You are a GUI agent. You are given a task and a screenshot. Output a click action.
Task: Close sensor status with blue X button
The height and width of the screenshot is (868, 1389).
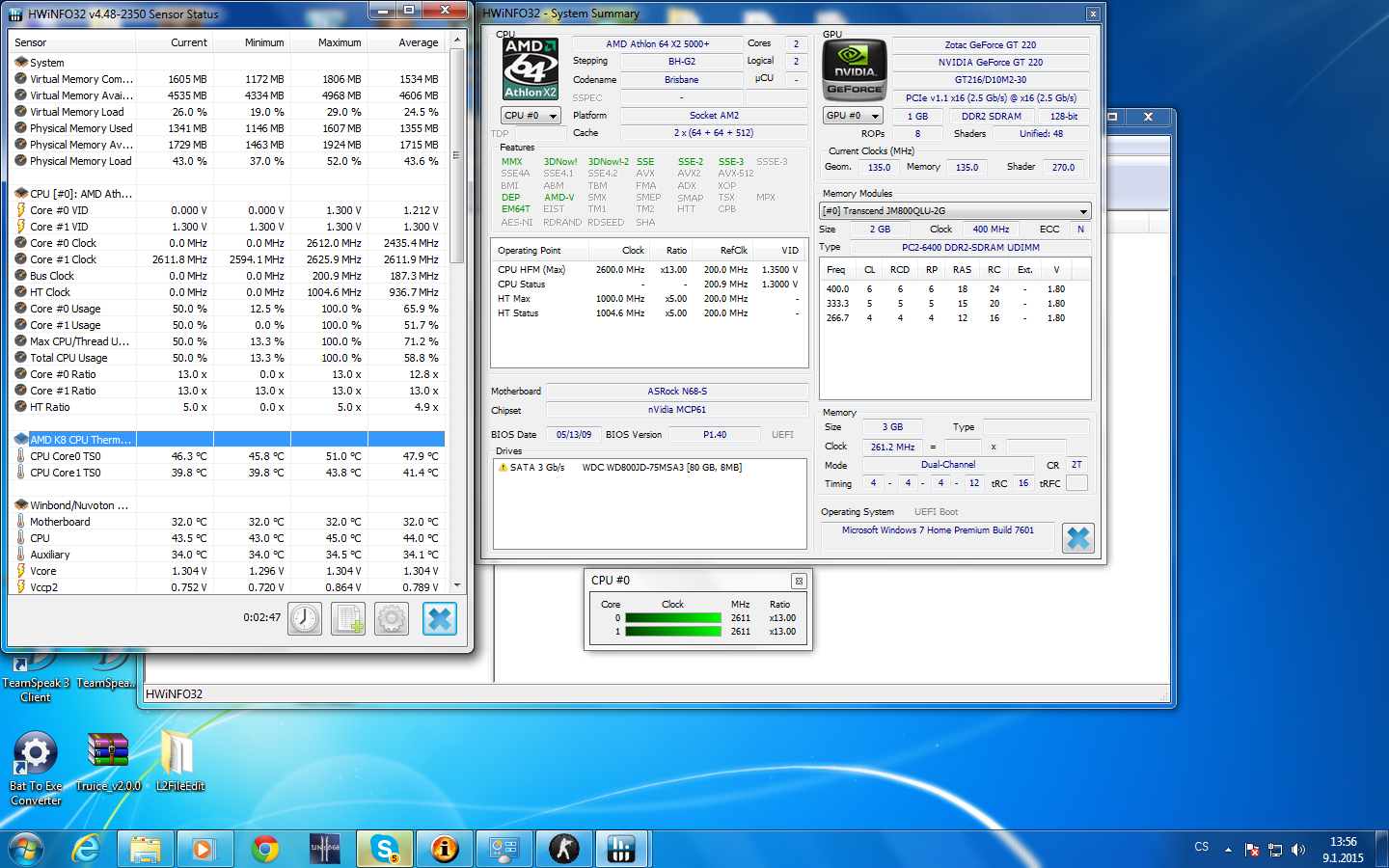point(440,618)
